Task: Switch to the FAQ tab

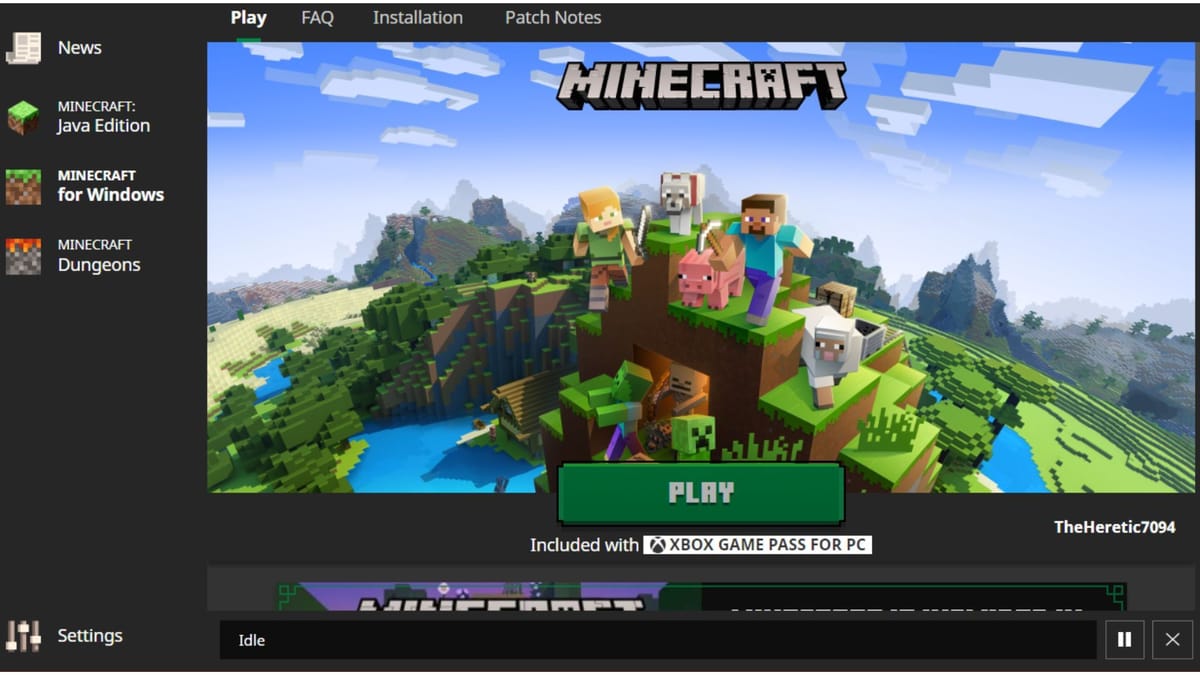Action: point(317,17)
